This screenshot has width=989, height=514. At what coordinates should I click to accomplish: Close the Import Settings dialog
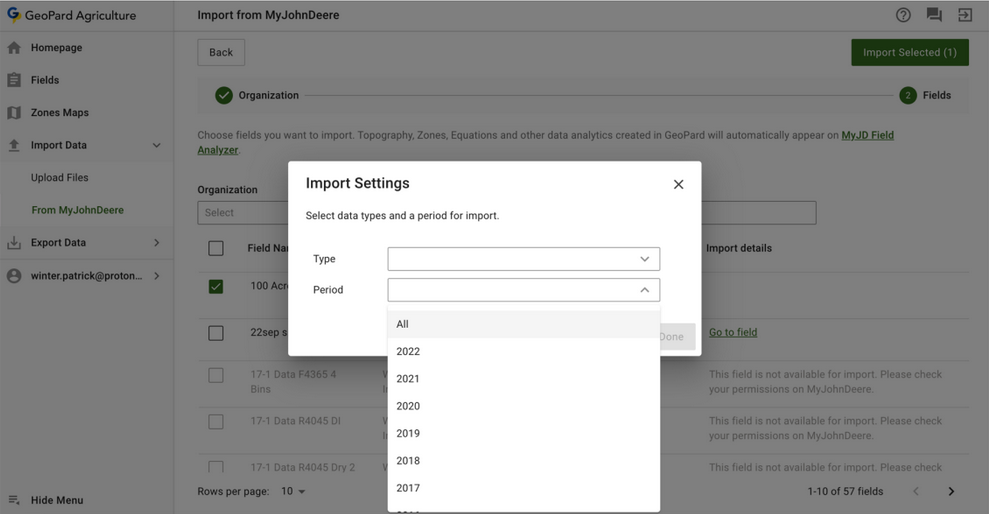point(678,184)
